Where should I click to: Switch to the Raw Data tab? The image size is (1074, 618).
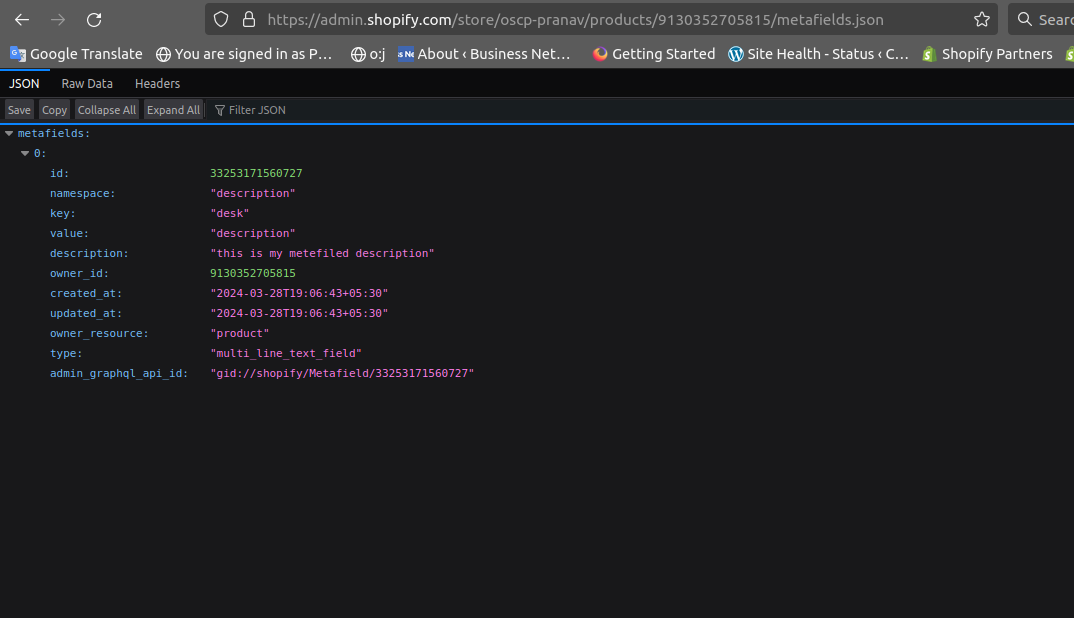click(87, 84)
